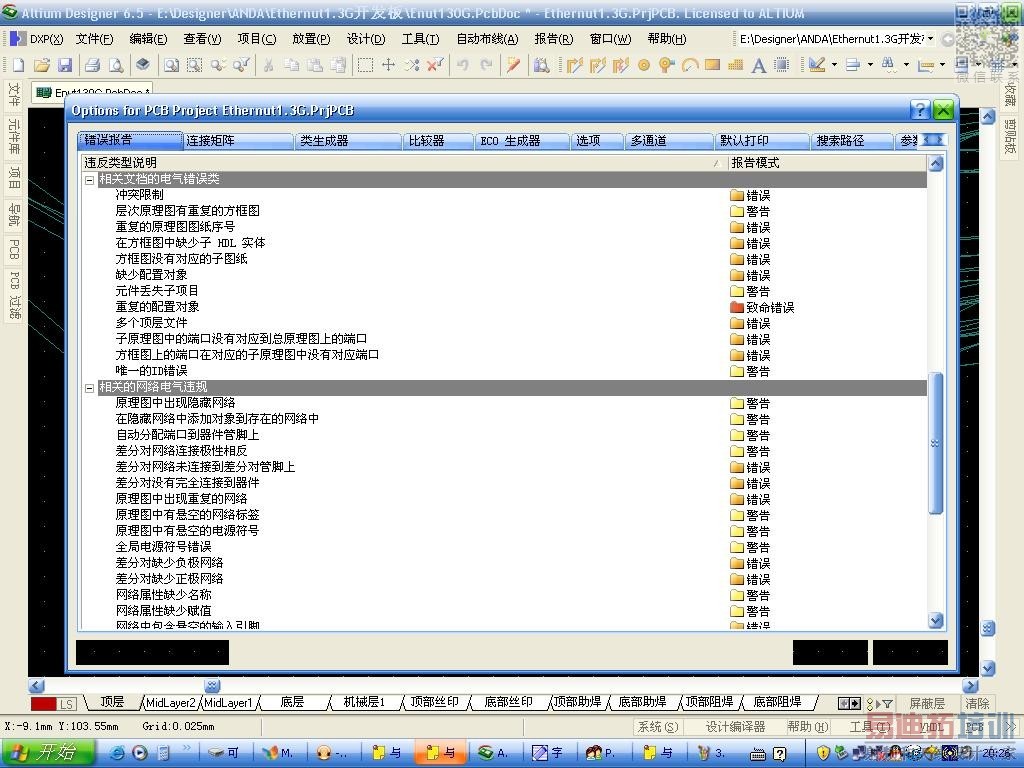This screenshot has height=768, width=1024.
Task: Switch to 连接矩阵 tab
Action: (x=237, y=140)
